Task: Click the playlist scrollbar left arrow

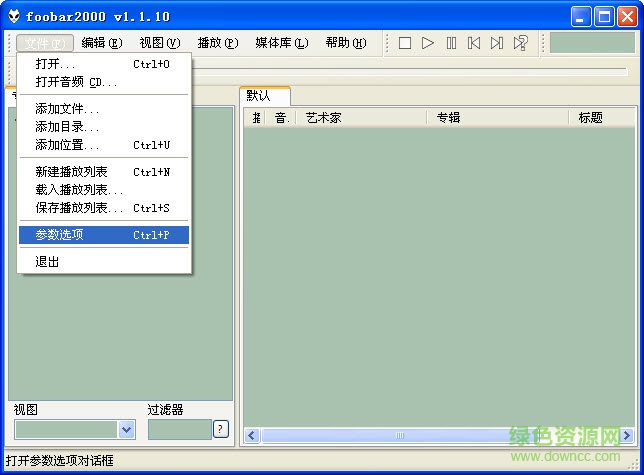Action: click(252, 436)
